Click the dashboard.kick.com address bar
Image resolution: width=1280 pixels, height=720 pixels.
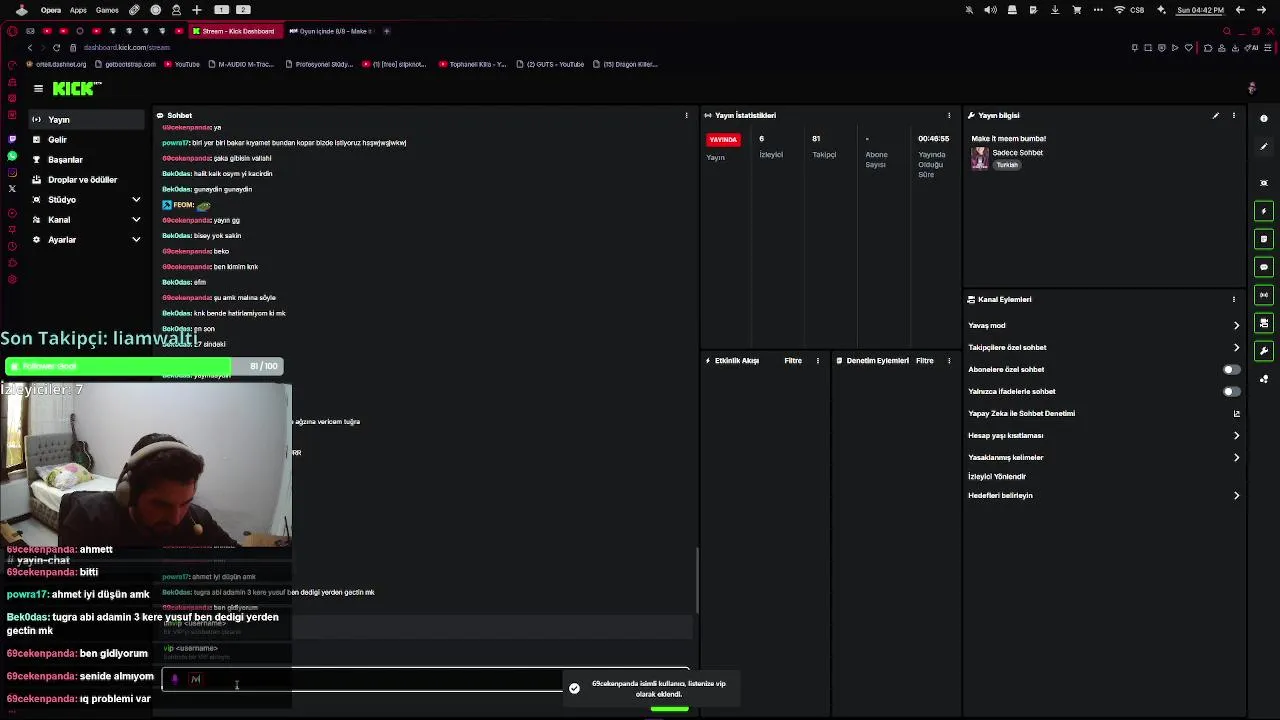(x=127, y=48)
